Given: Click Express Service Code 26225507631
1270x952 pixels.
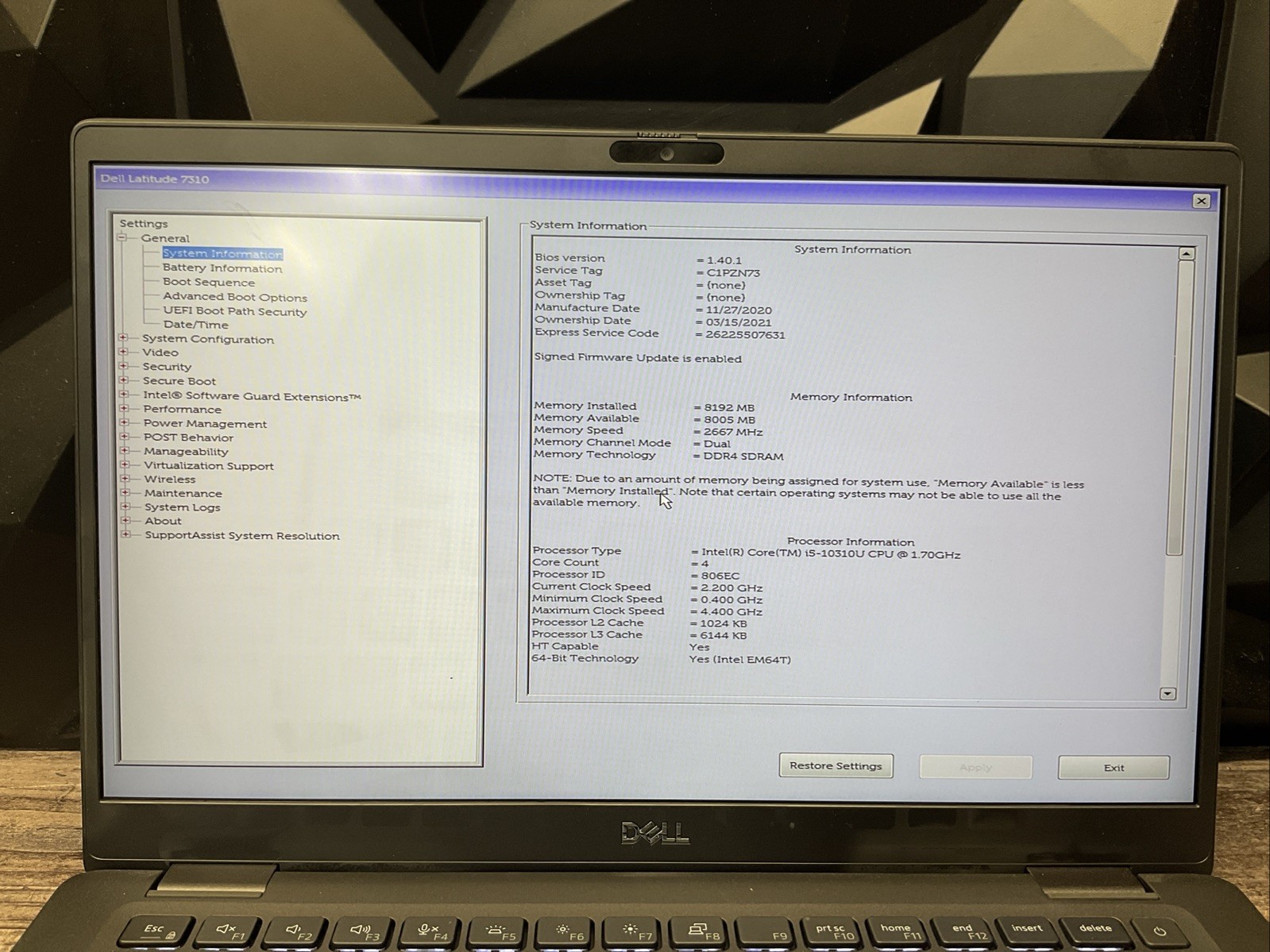Looking at the screenshot, I should pyautogui.click(x=745, y=335).
